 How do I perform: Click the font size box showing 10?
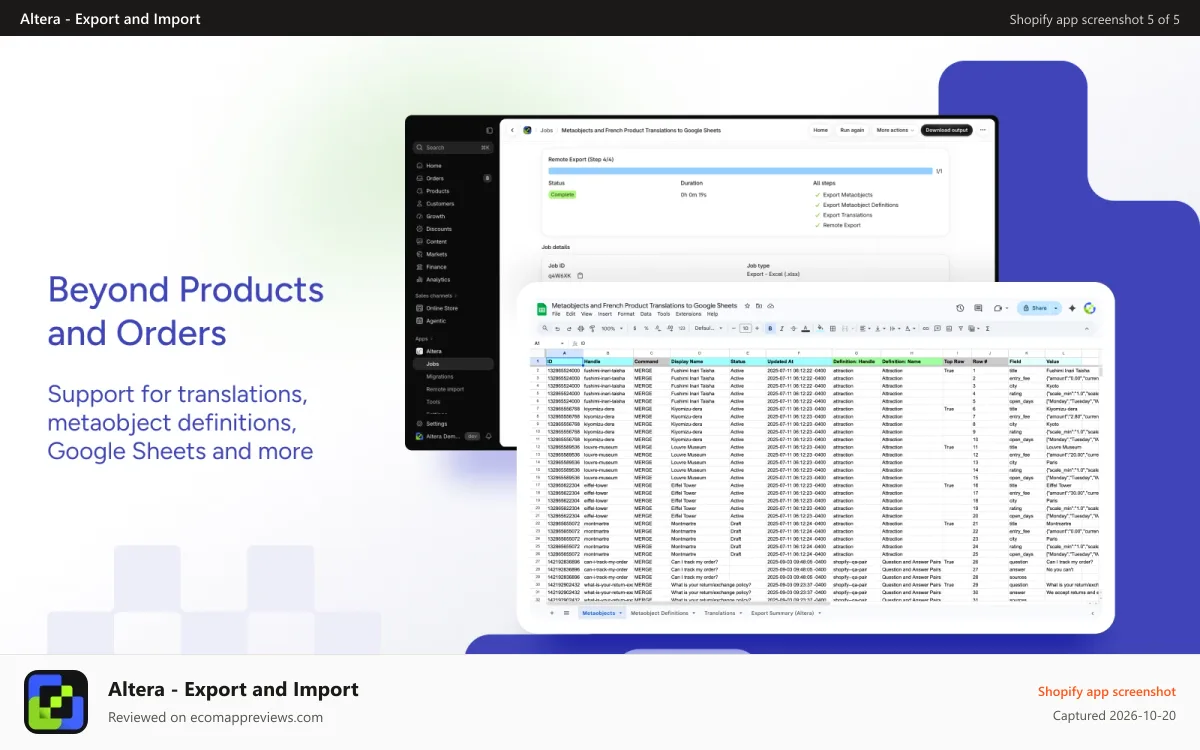tap(745, 328)
